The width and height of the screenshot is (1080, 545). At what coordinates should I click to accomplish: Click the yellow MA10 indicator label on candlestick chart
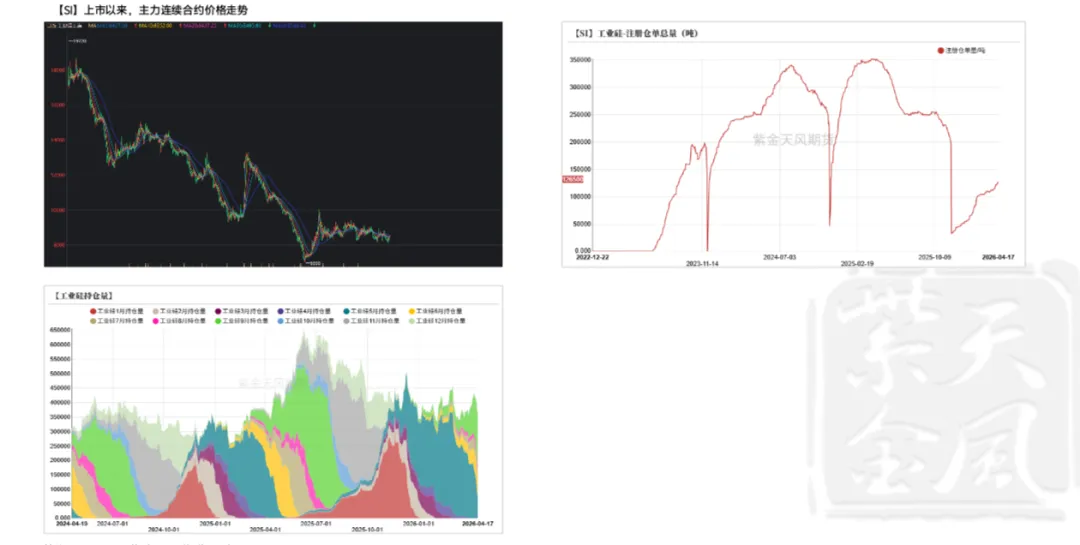coord(155,26)
